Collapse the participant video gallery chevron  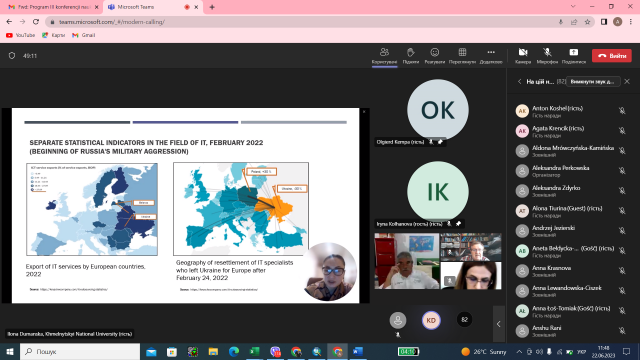point(499,324)
